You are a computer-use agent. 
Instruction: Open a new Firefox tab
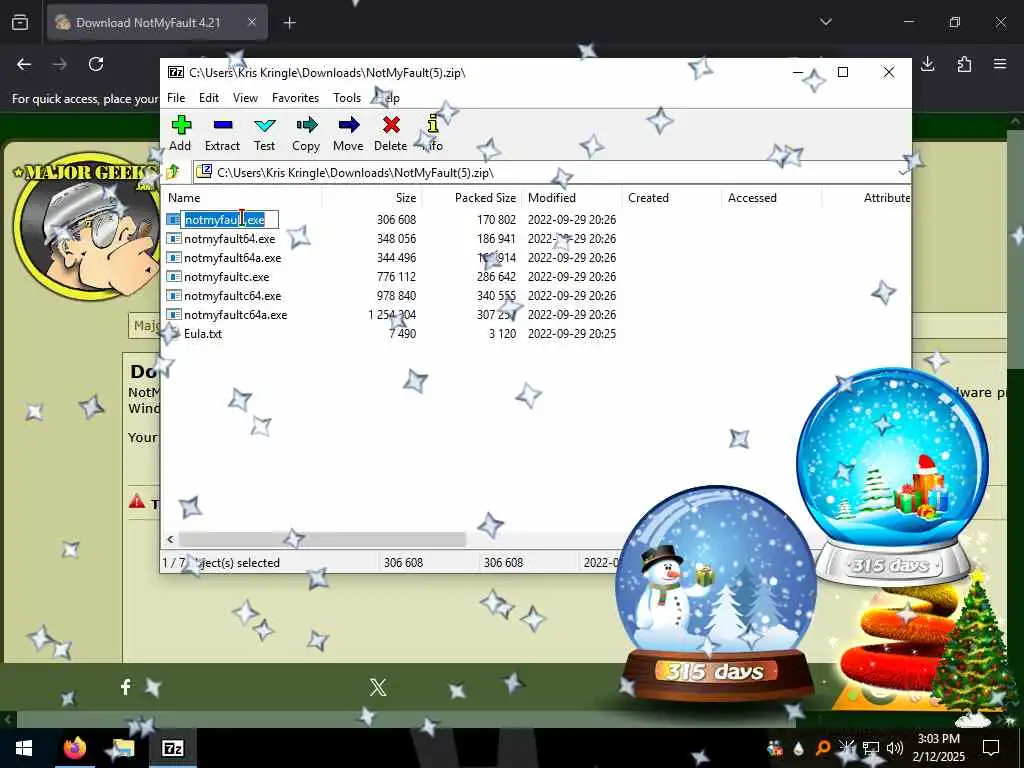click(x=289, y=23)
